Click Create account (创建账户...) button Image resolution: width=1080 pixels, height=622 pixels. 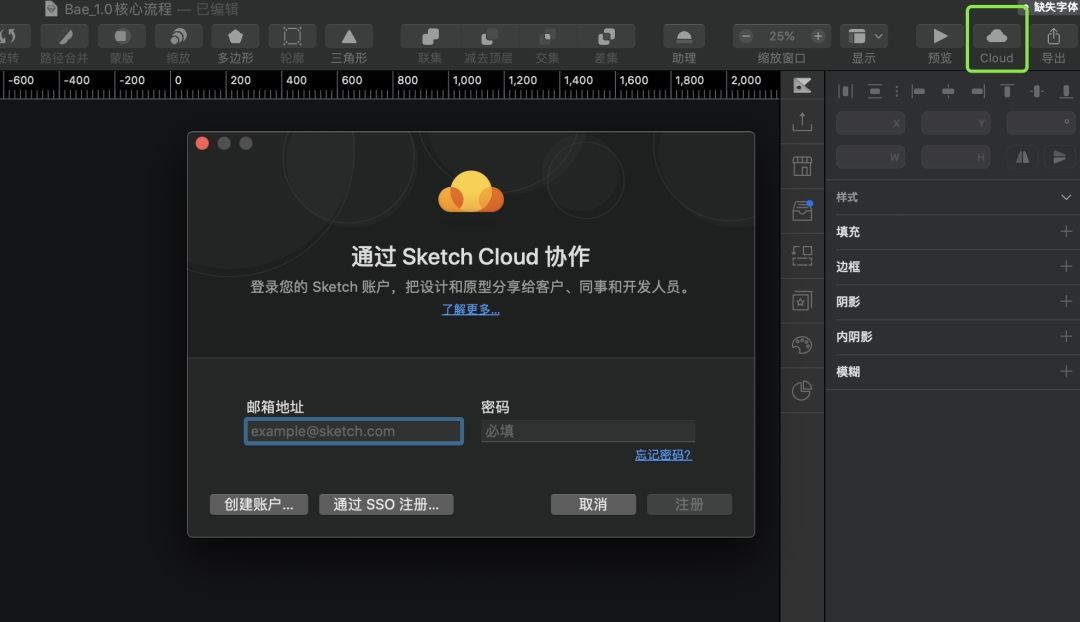click(259, 504)
